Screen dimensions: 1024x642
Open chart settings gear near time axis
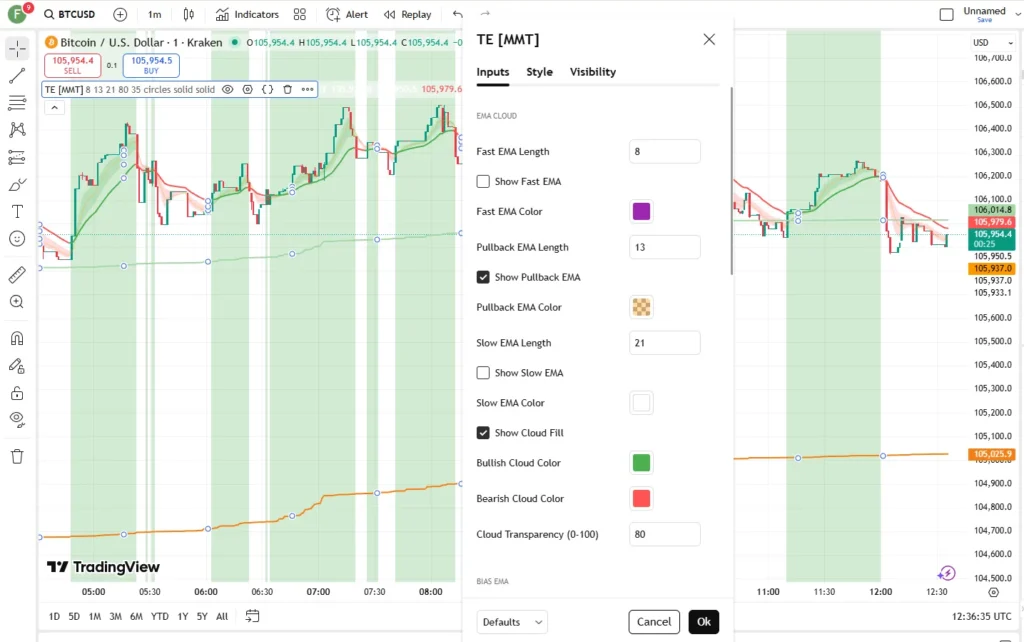tap(993, 592)
